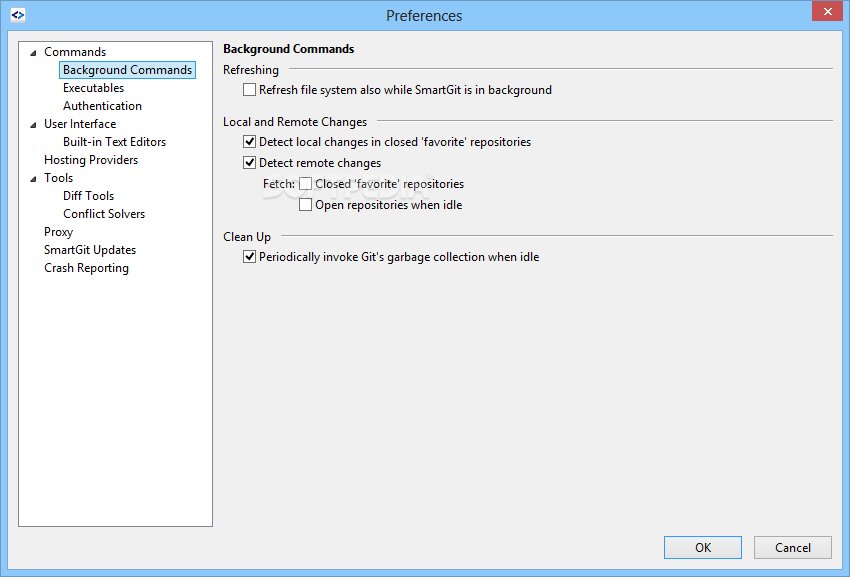This screenshot has width=850, height=577.
Task: Click the Clean Up section label
Action: pyautogui.click(x=247, y=236)
